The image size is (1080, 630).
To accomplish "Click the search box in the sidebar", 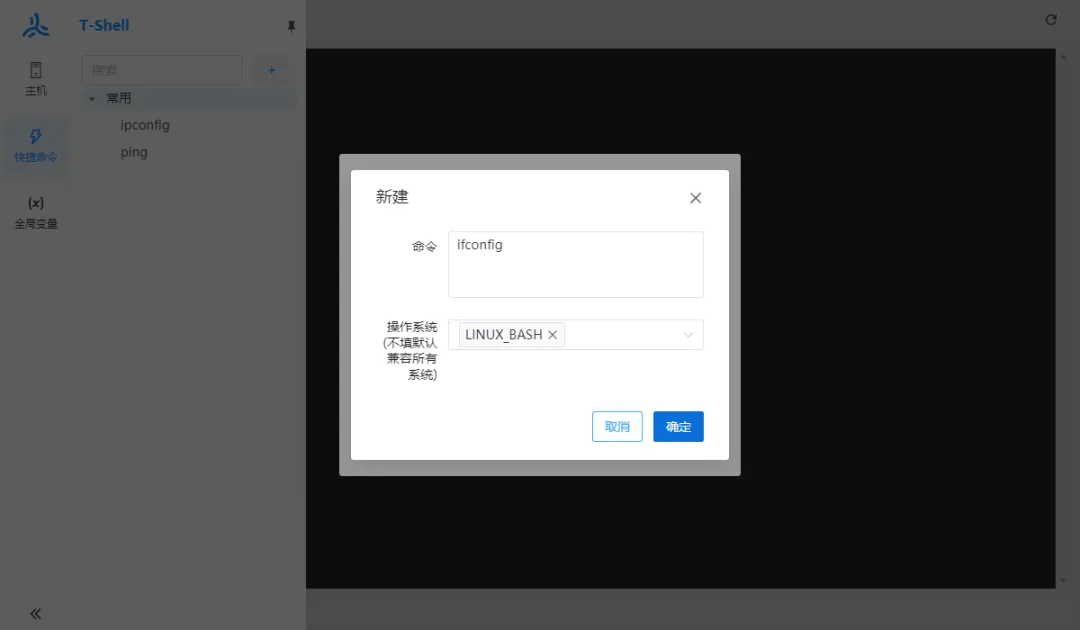I will point(160,70).
